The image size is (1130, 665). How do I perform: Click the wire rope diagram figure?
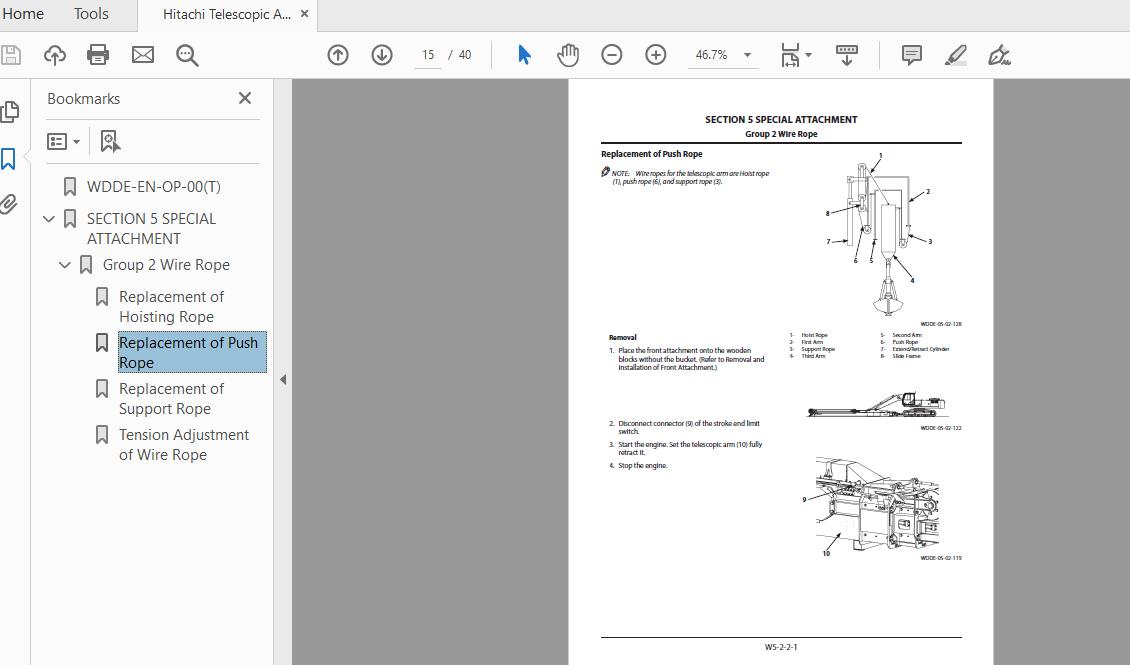click(878, 234)
